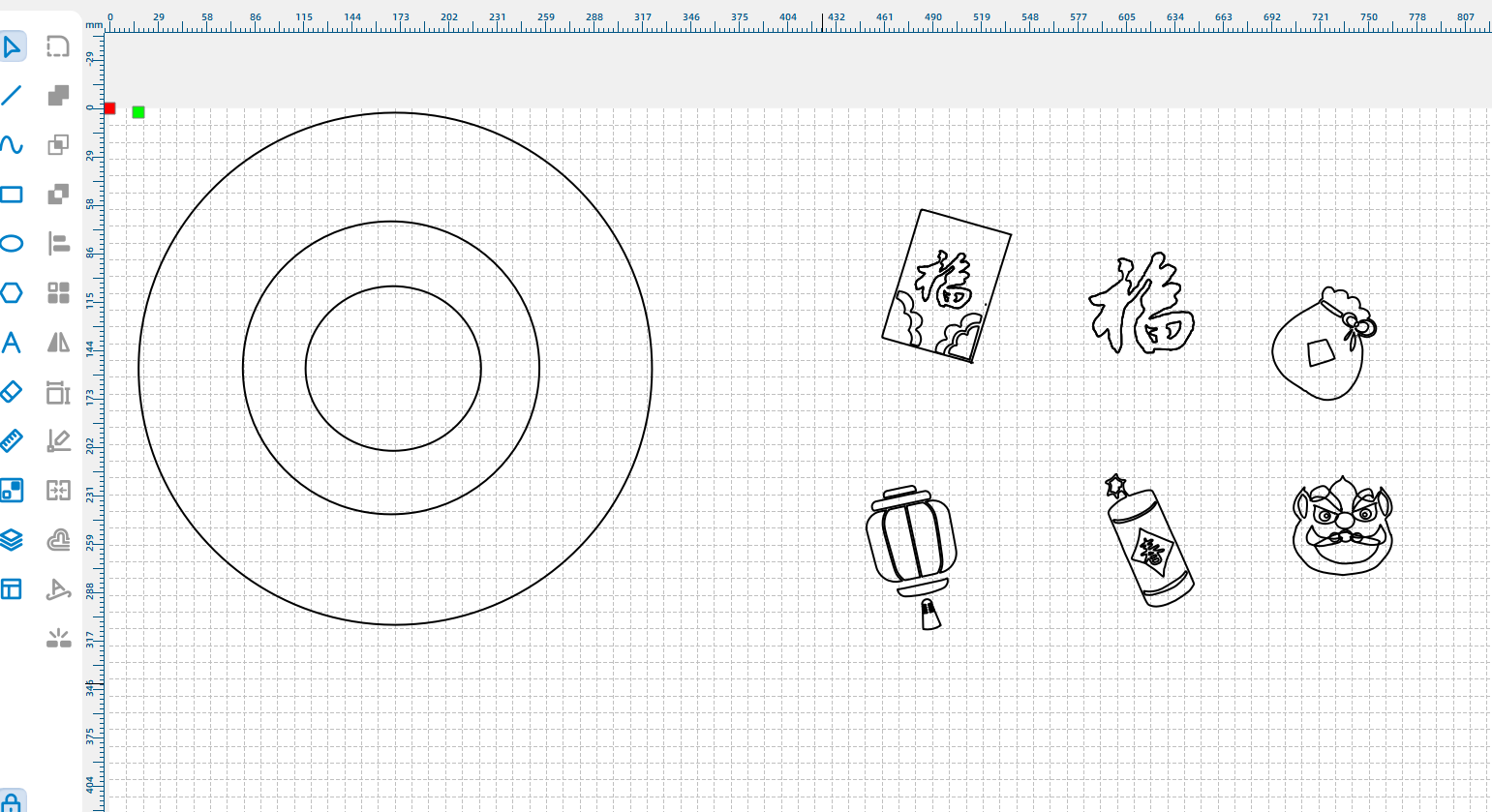Click the align objects icon
Screen dimensions: 1492x812
(59, 243)
